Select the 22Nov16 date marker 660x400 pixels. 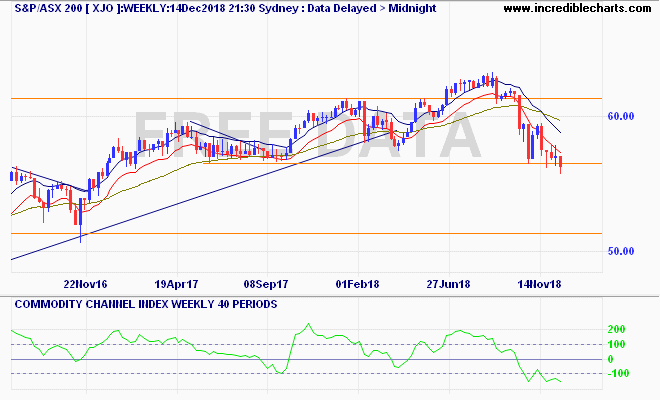tap(84, 284)
